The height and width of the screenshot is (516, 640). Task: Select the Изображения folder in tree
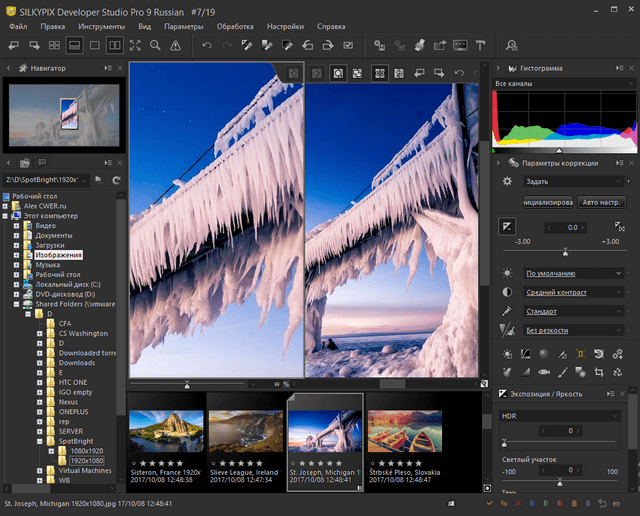coord(59,255)
